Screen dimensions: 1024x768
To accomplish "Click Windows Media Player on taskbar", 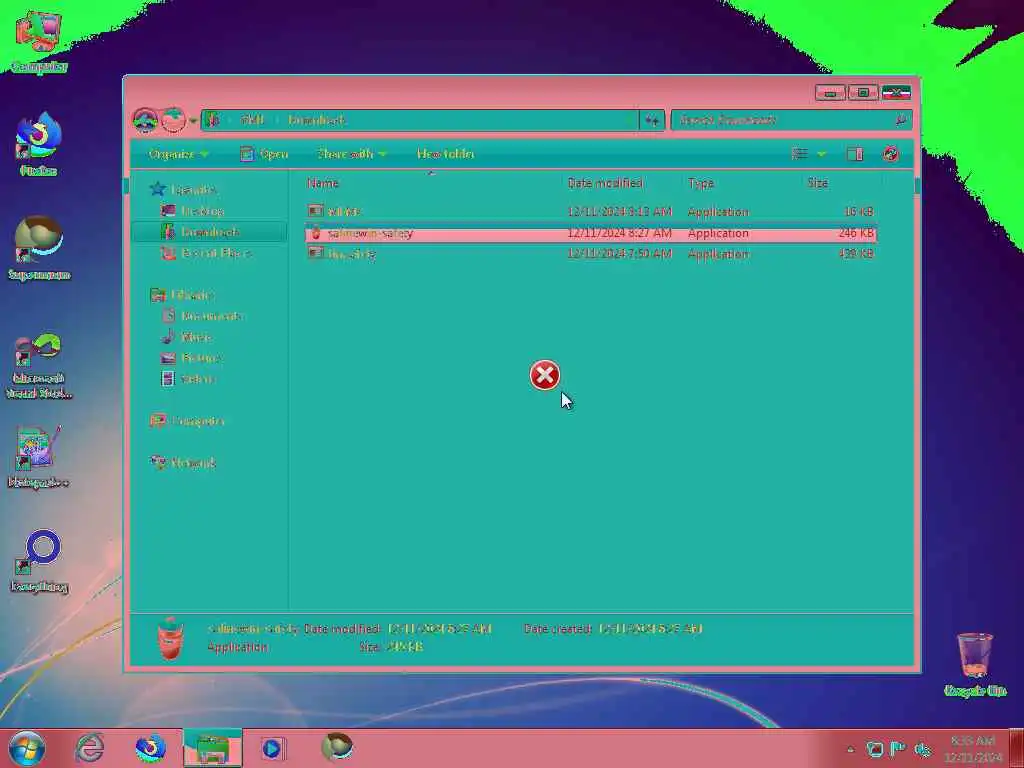I will coord(272,748).
